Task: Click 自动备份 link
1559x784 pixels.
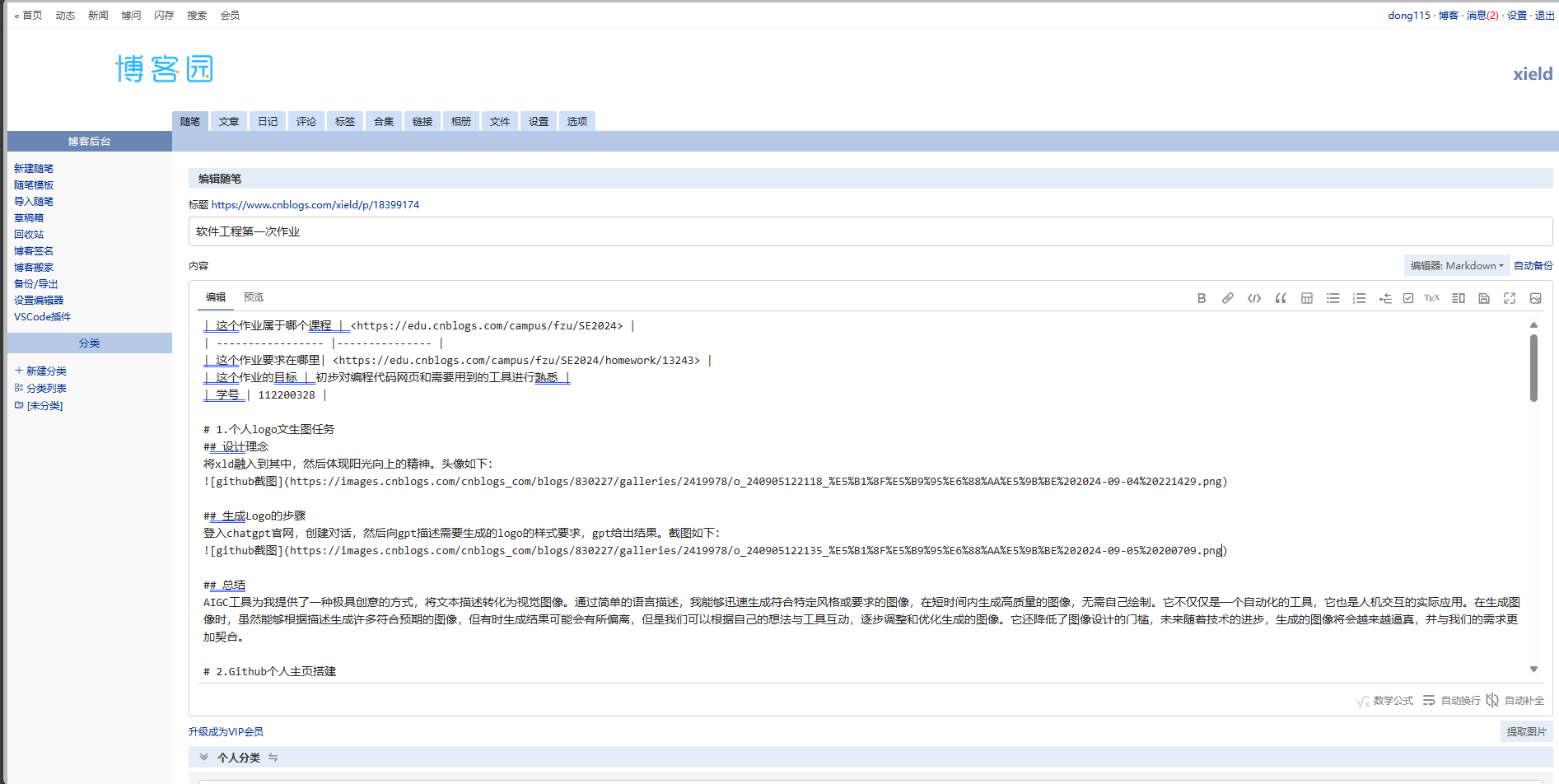Action: (1533, 265)
